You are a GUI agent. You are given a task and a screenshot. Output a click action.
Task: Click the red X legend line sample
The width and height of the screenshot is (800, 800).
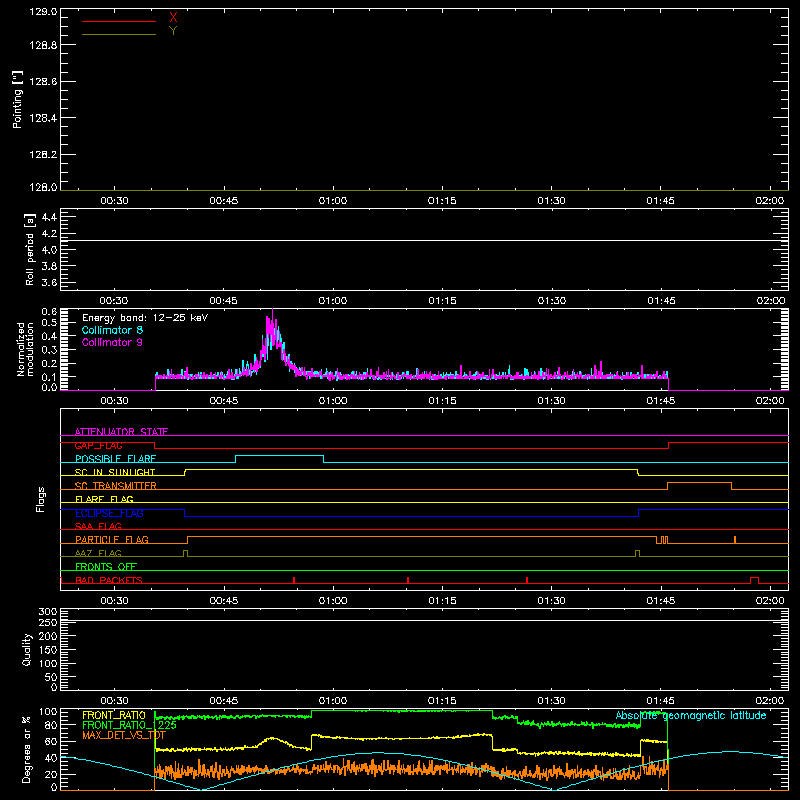point(119,21)
